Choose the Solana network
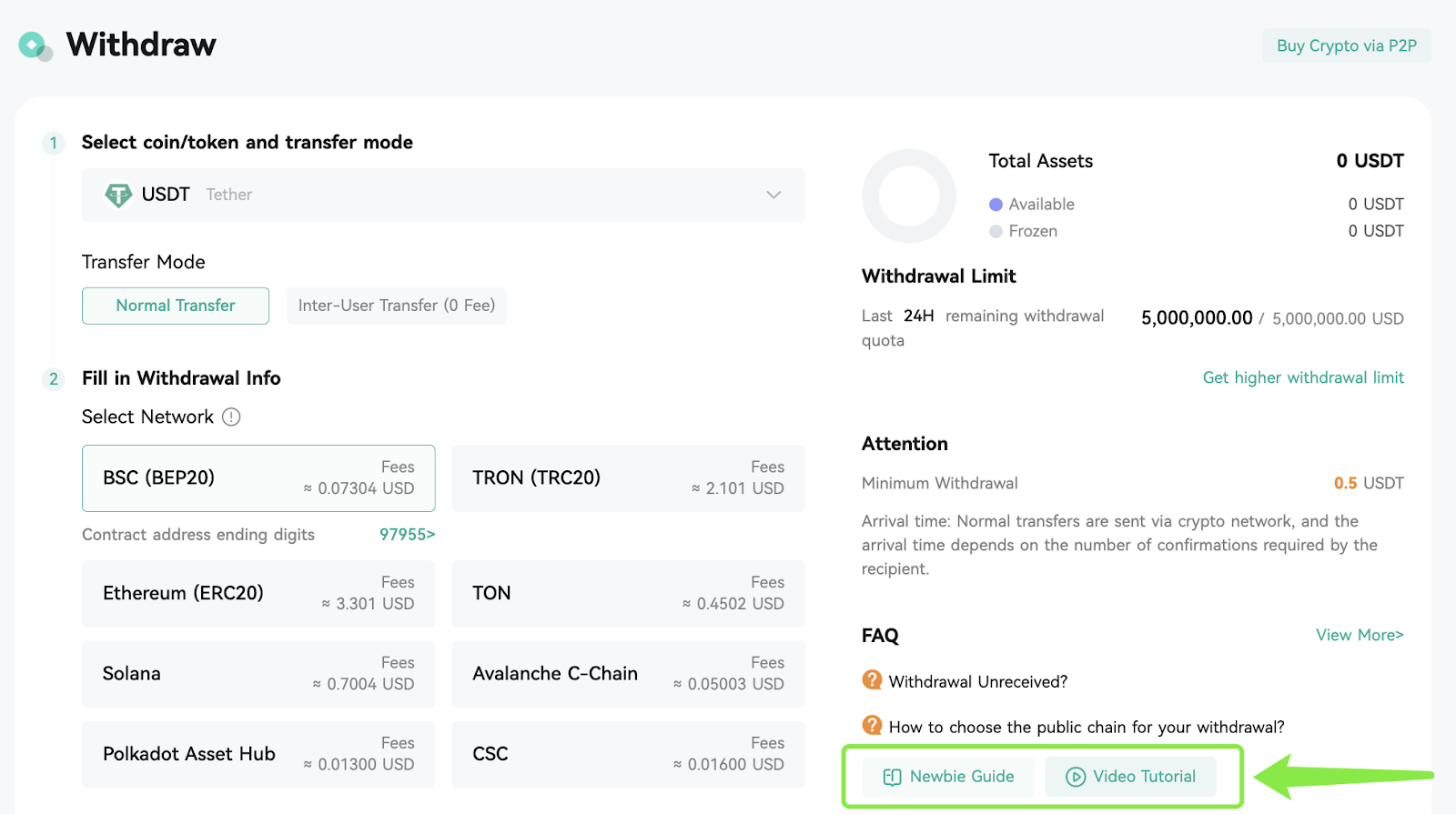Image resolution: width=1456 pixels, height=814 pixels. click(x=258, y=674)
